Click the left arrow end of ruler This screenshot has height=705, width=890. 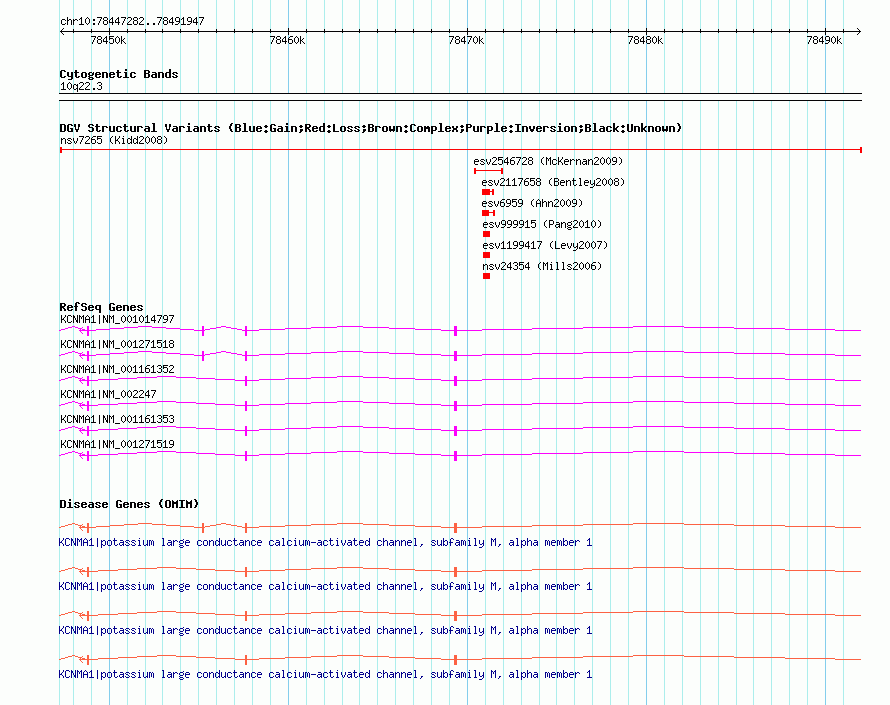pyautogui.click(x=63, y=32)
